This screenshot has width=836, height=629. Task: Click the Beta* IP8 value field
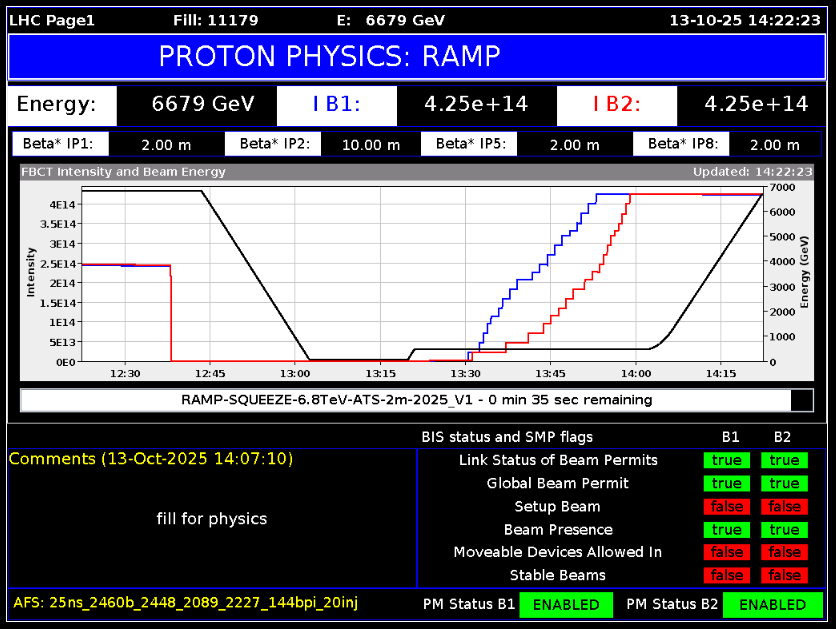click(x=774, y=144)
